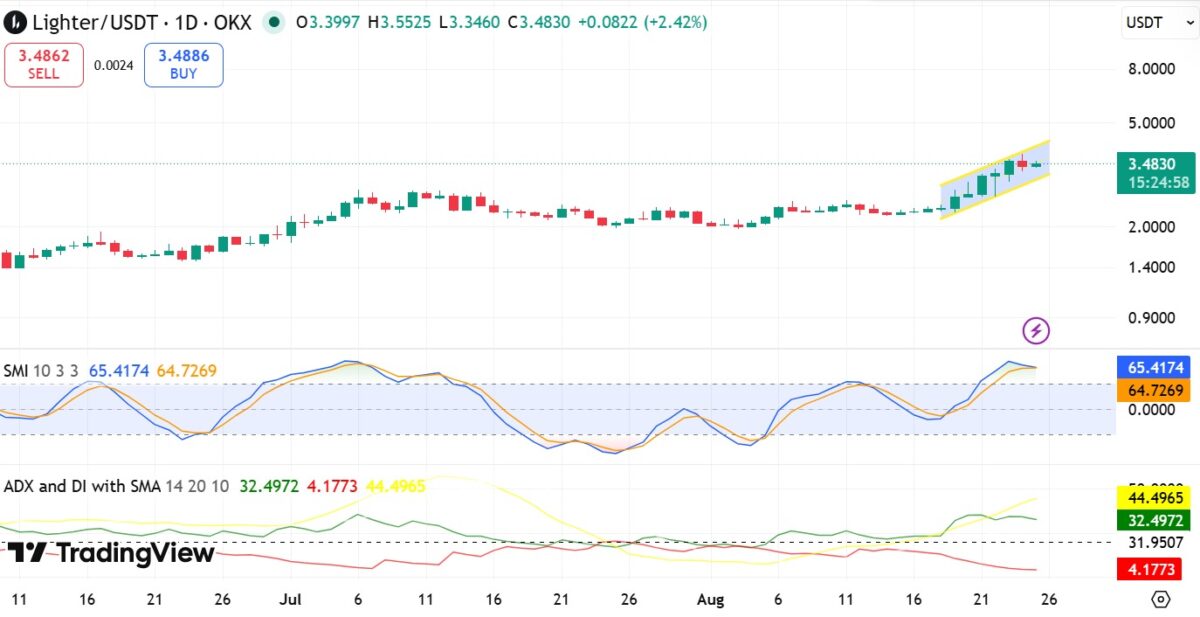1200x617 pixels.
Task: Click the green 32.4972 DI value label
Action: (1153, 520)
